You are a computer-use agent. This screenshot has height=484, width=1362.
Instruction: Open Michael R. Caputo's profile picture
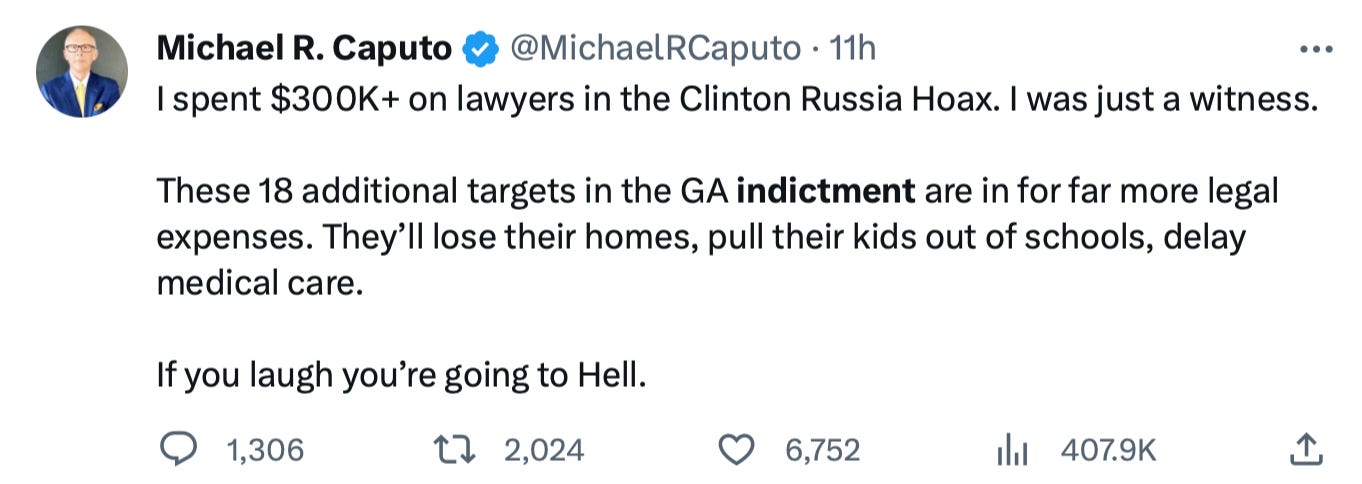pos(82,71)
